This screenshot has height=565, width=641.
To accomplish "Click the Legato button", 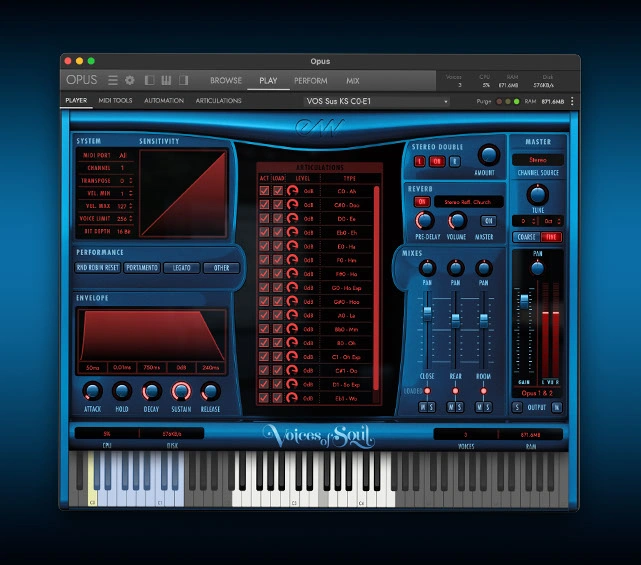I will click(x=182, y=267).
